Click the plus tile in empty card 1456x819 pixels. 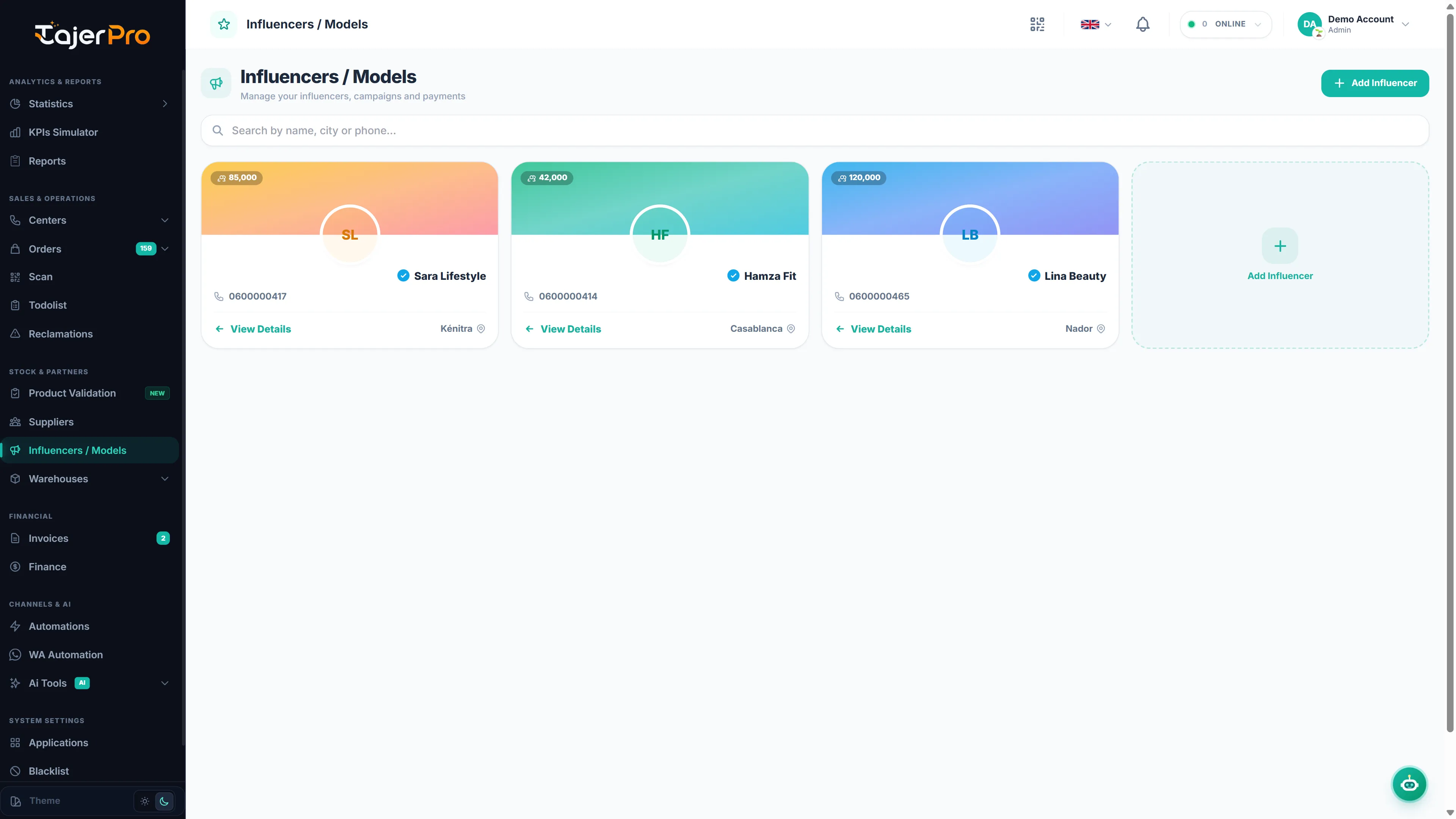click(1280, 246)
